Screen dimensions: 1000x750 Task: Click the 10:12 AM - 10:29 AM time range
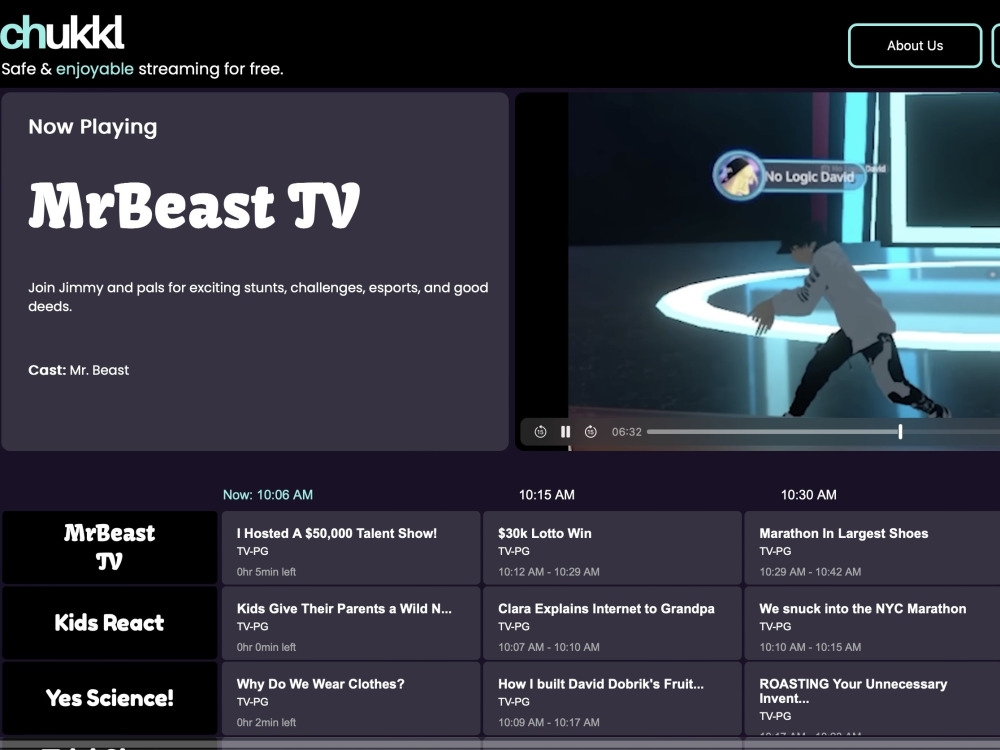pos(548,572)
